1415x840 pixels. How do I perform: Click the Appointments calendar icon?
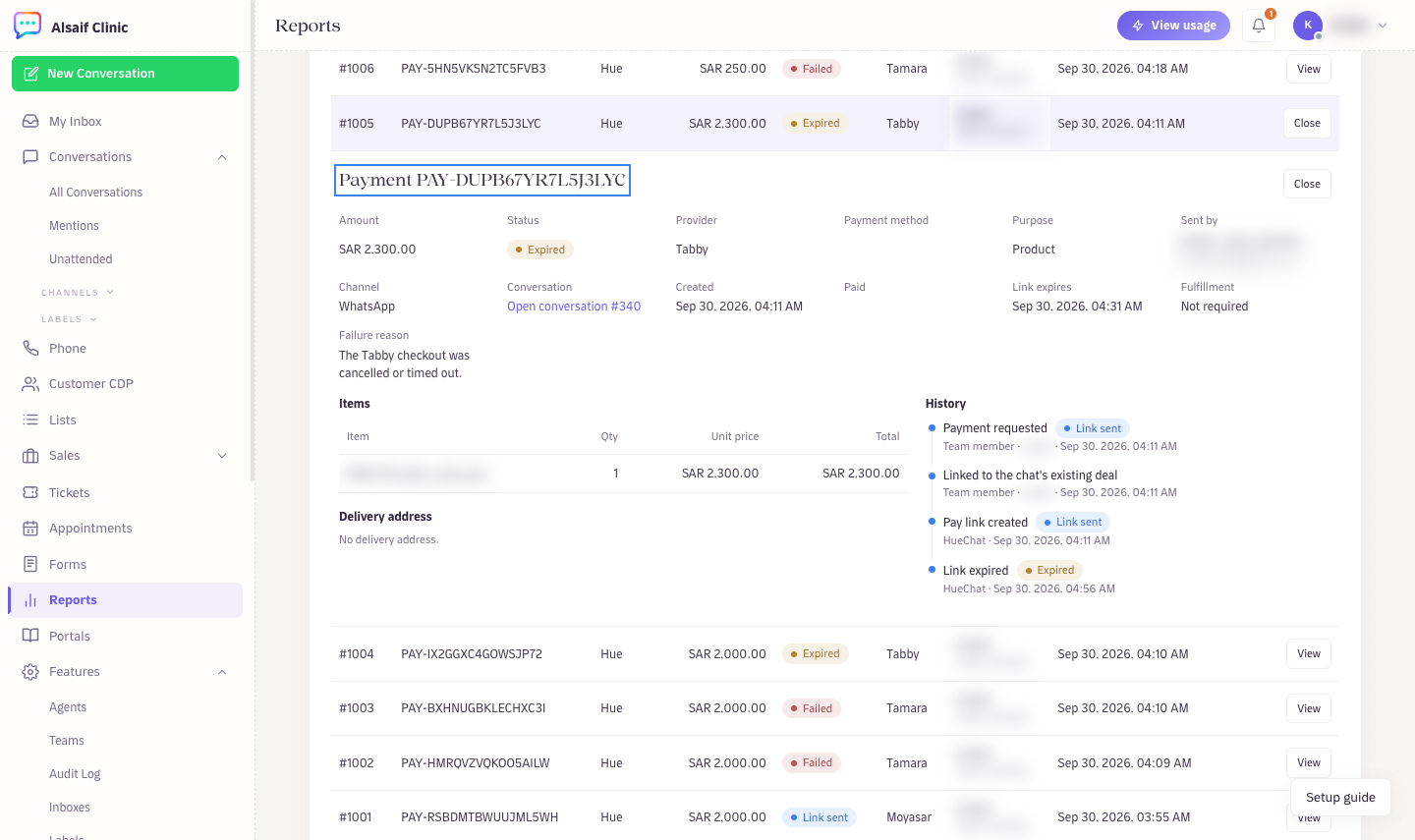[x=30, y=528]
